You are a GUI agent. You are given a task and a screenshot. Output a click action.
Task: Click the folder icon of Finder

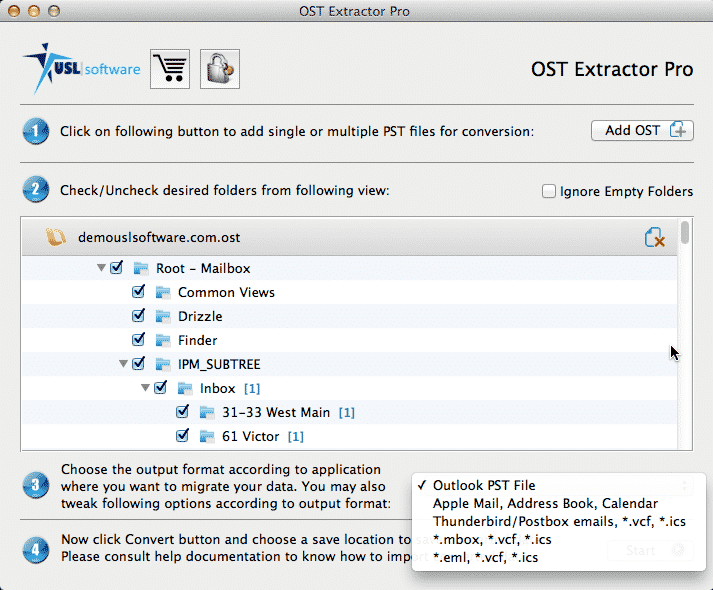(163, 340)
